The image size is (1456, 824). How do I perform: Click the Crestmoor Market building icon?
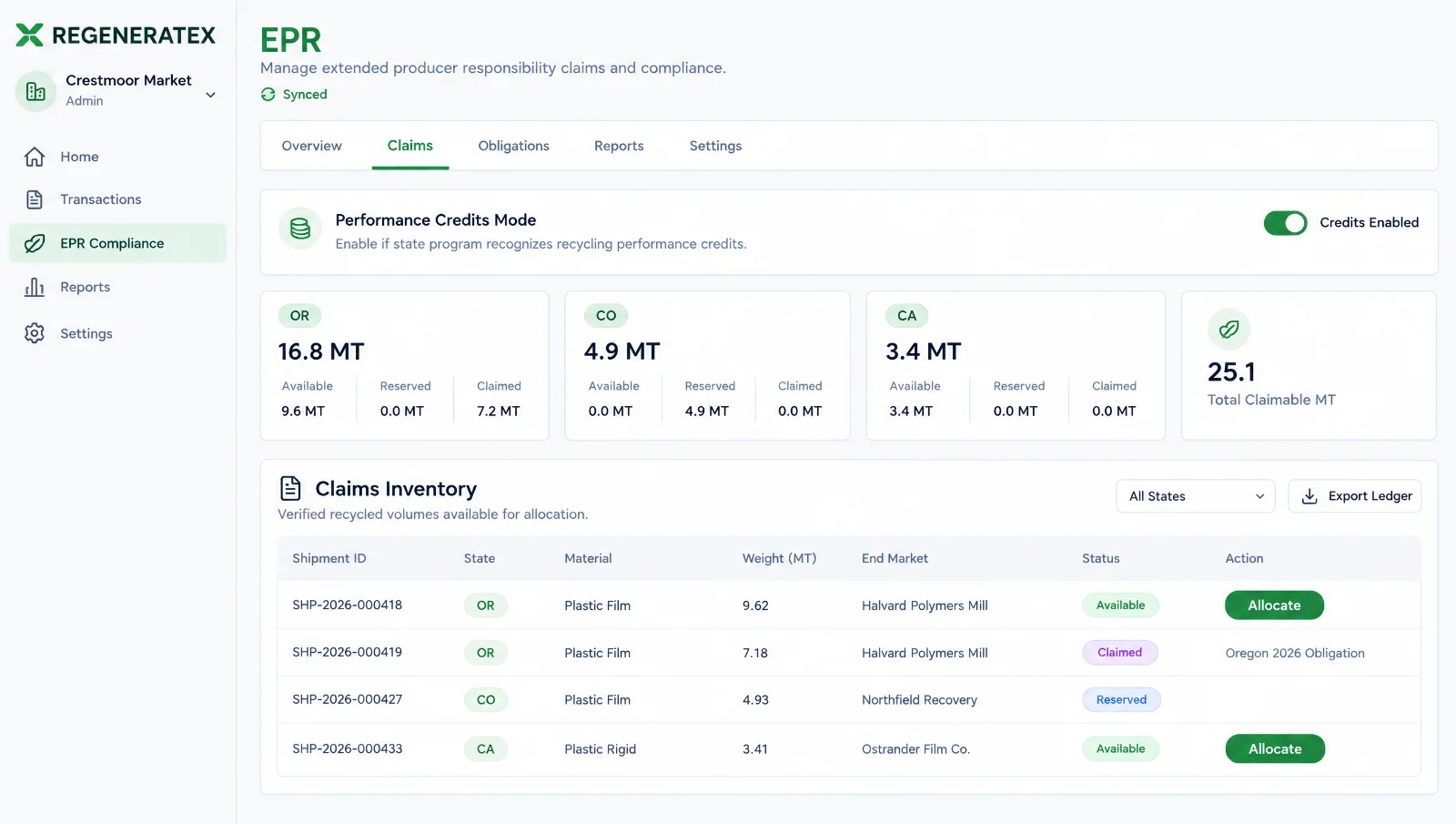35,91
